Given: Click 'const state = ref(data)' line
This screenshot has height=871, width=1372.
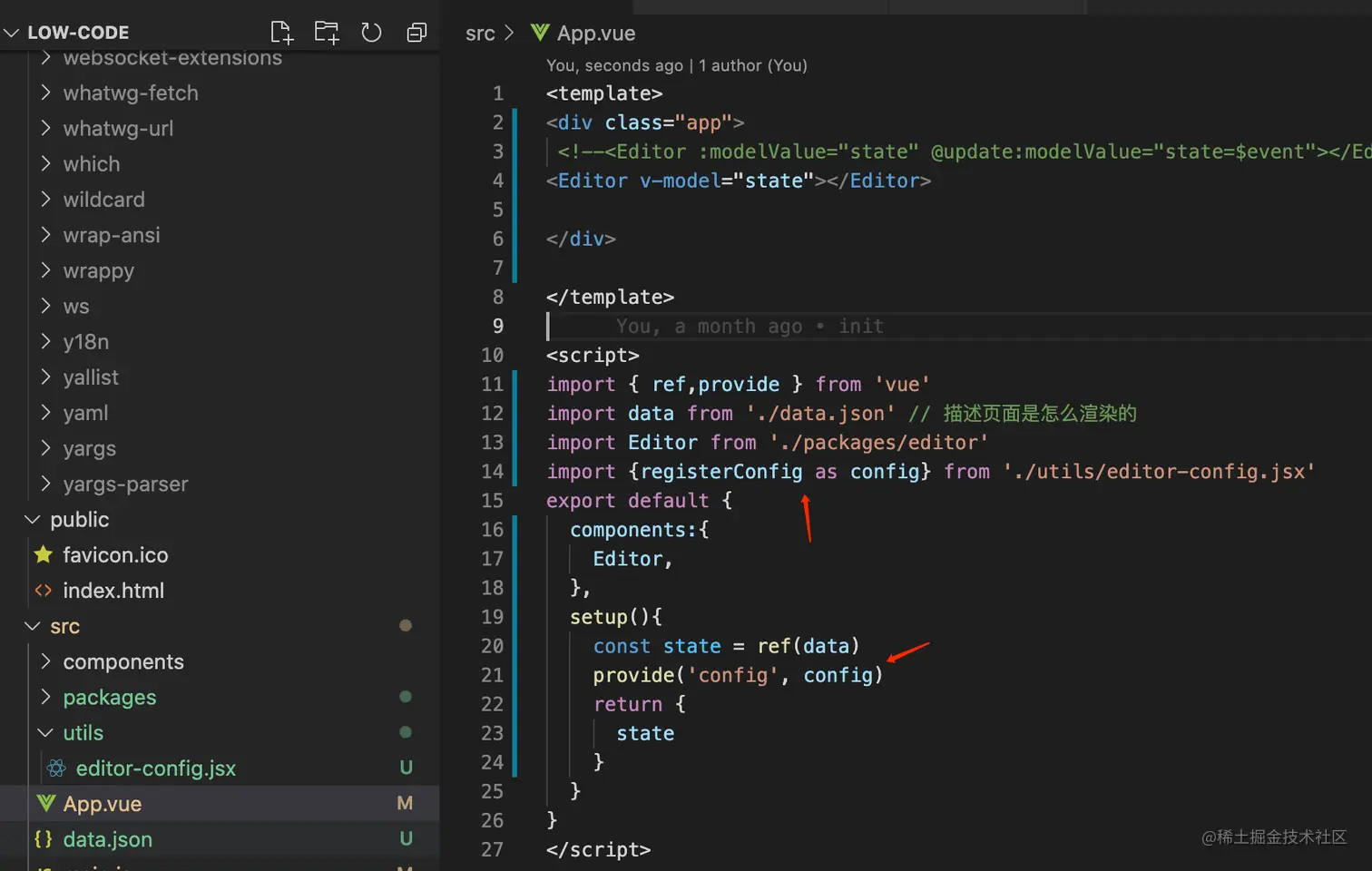Looking at the screenshot, I should tap(726, 646).
